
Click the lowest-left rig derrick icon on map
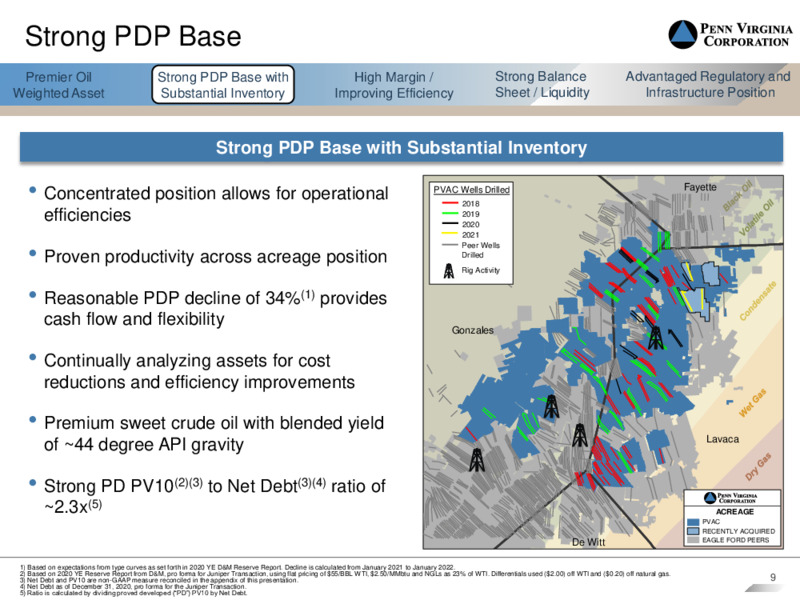click(477, 460)
